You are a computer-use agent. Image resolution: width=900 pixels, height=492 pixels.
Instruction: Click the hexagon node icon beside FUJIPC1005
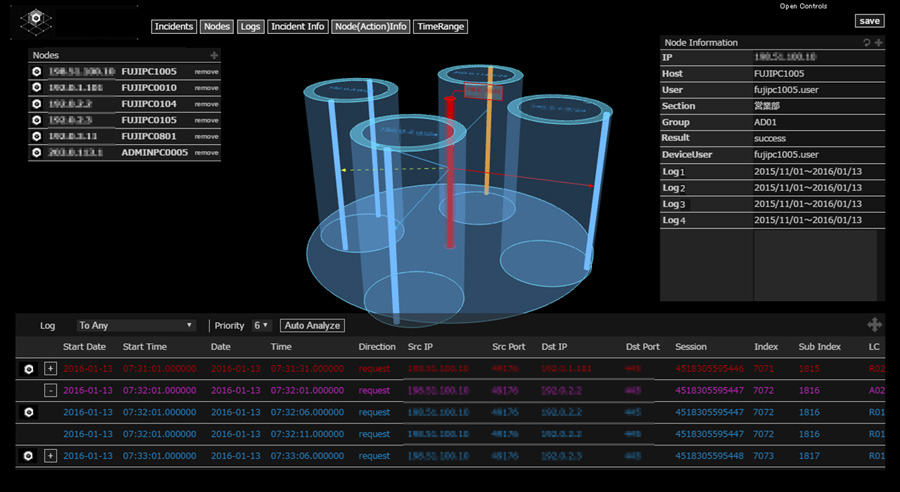click(36, 72)
